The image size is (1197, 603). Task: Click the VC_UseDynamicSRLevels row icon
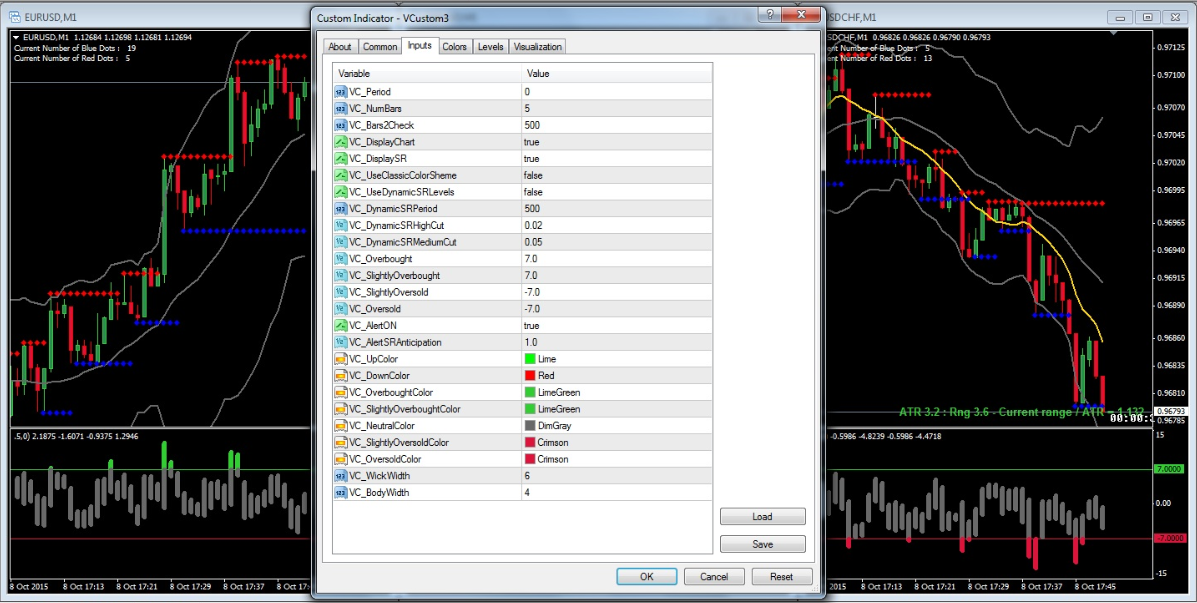click(340, 192)
